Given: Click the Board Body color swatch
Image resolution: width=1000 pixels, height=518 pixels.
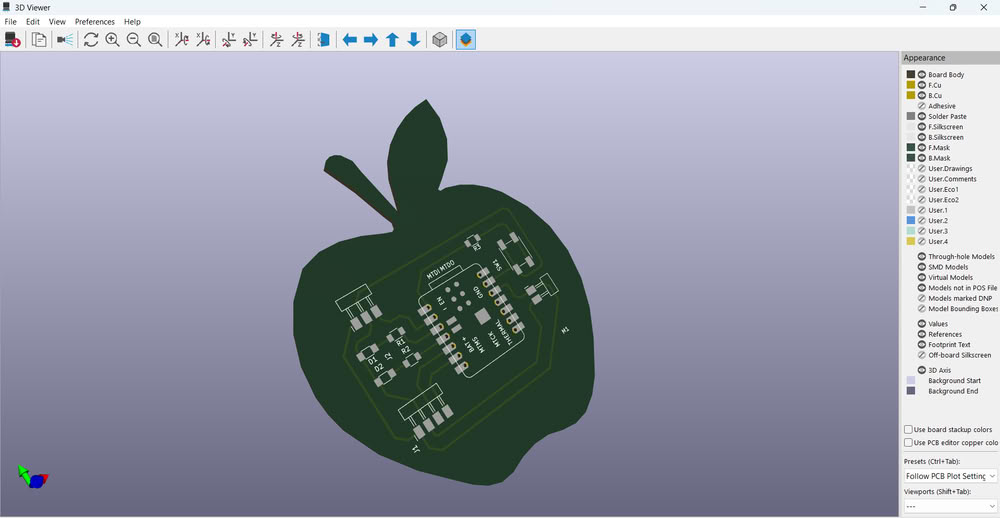Looking at the screenshot, I should (x=911, y=75).
